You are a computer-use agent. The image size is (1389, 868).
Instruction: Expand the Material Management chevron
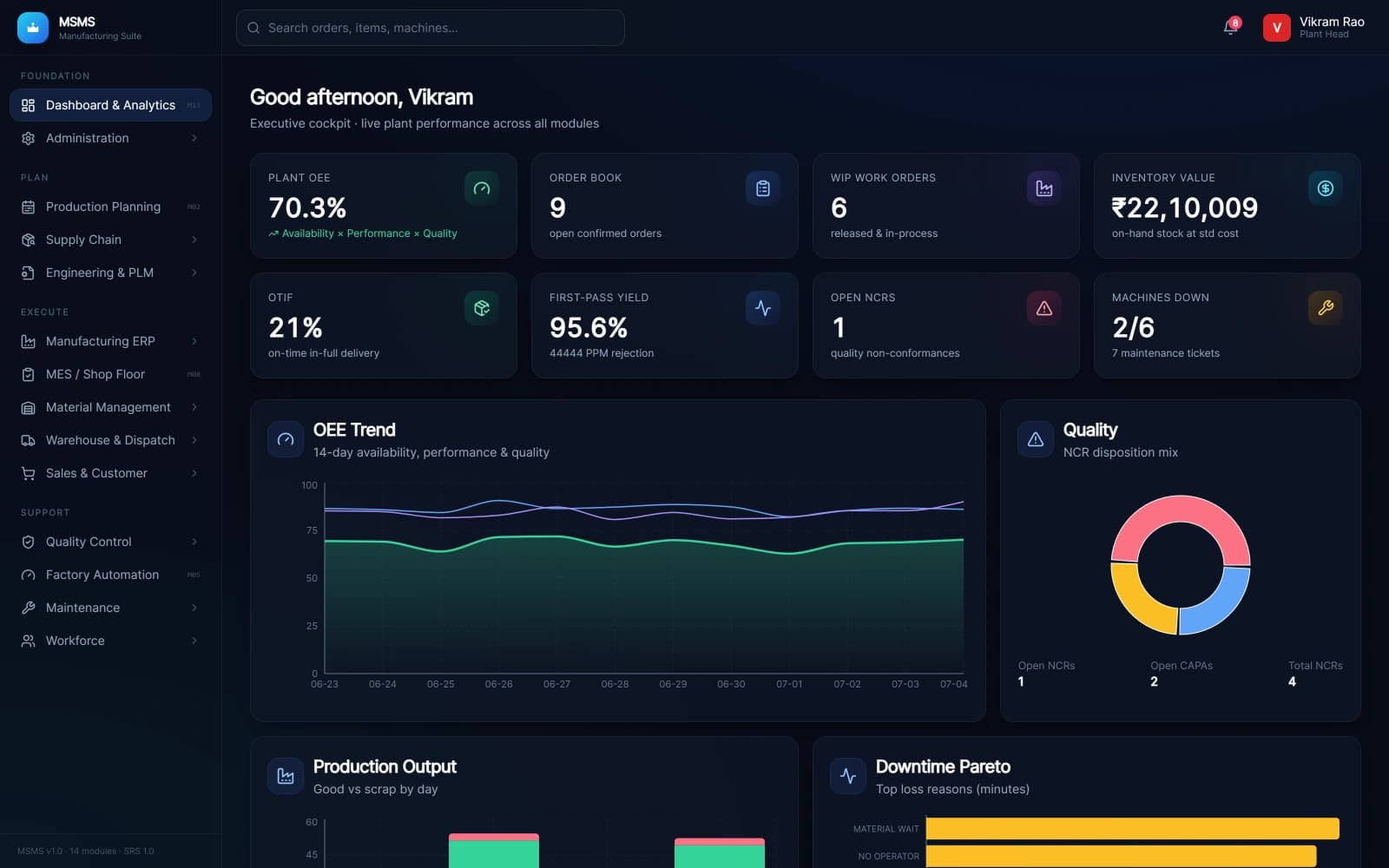coord(194,407)
